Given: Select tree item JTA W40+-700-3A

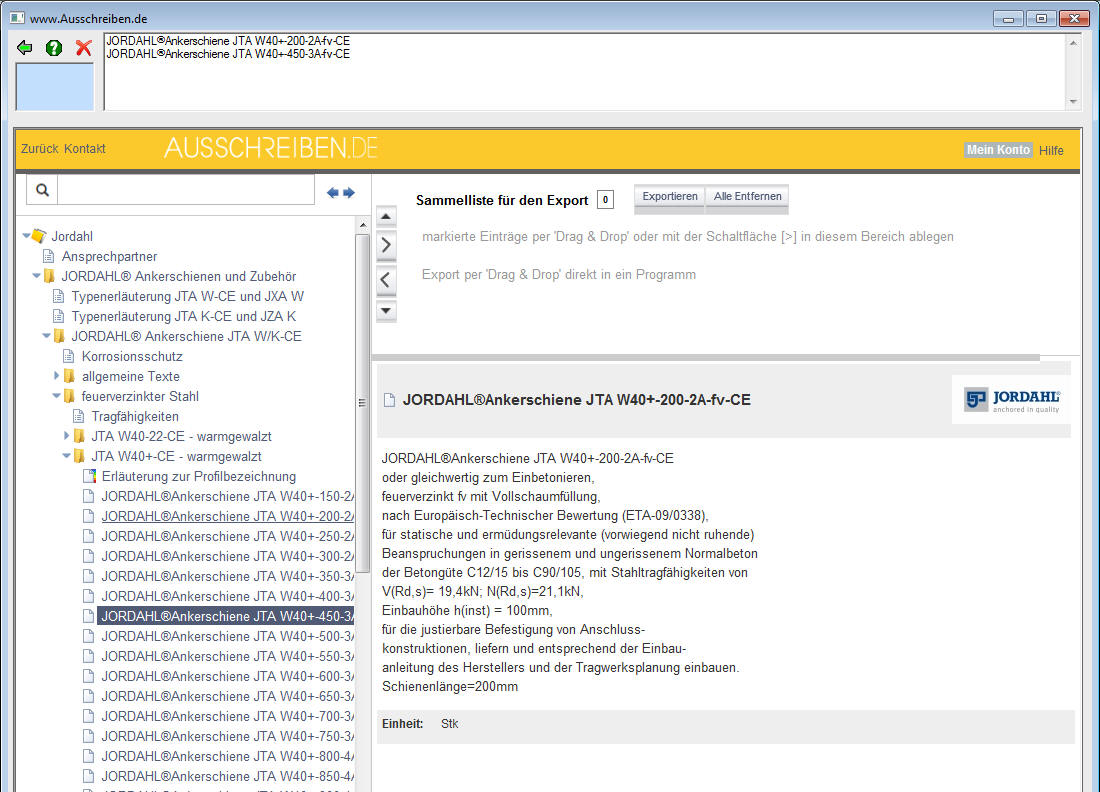Looking at the screenshot, I should [227, 716].
